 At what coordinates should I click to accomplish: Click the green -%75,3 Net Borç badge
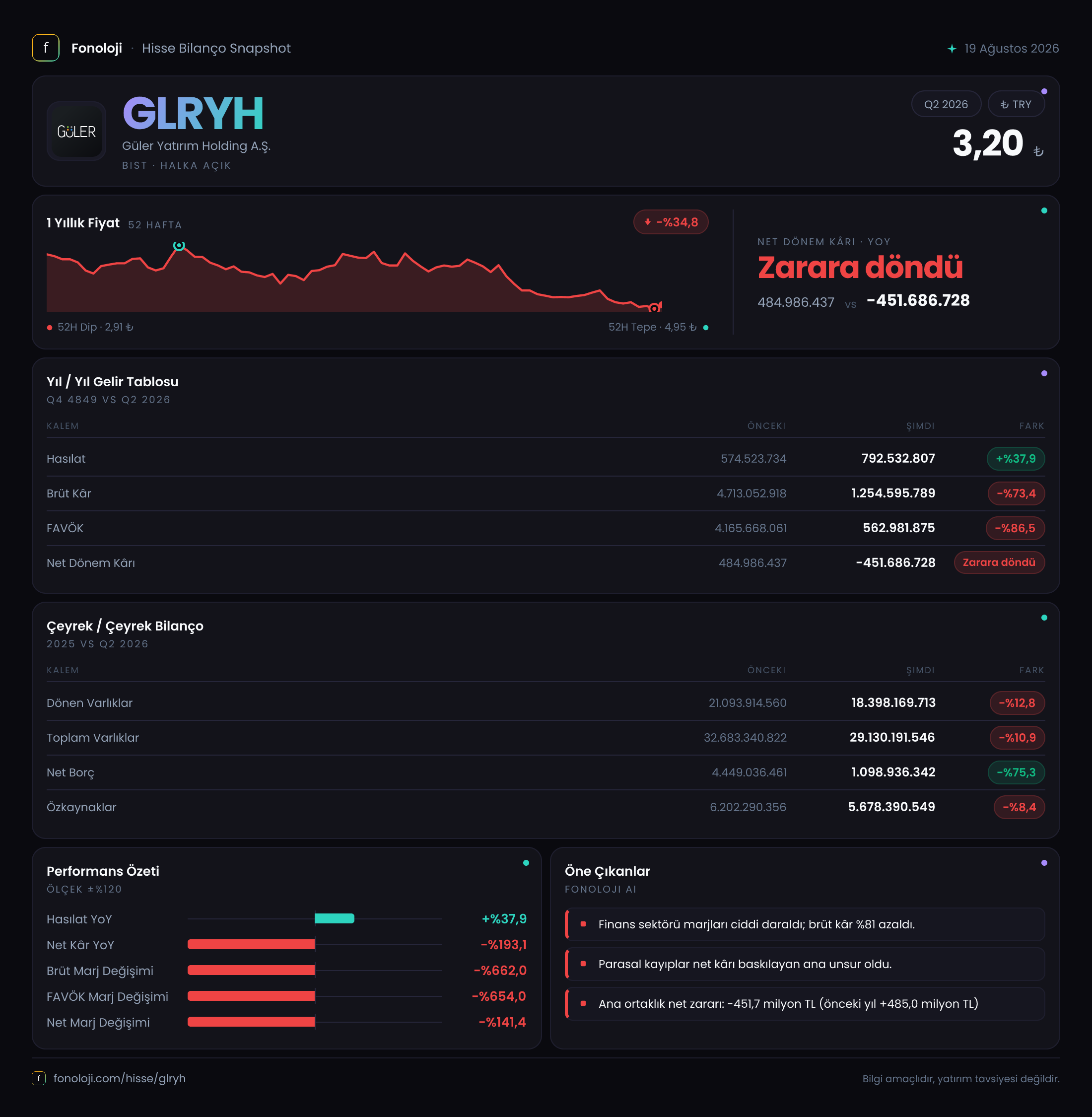pyautogui.click(x=1016, y=772)
